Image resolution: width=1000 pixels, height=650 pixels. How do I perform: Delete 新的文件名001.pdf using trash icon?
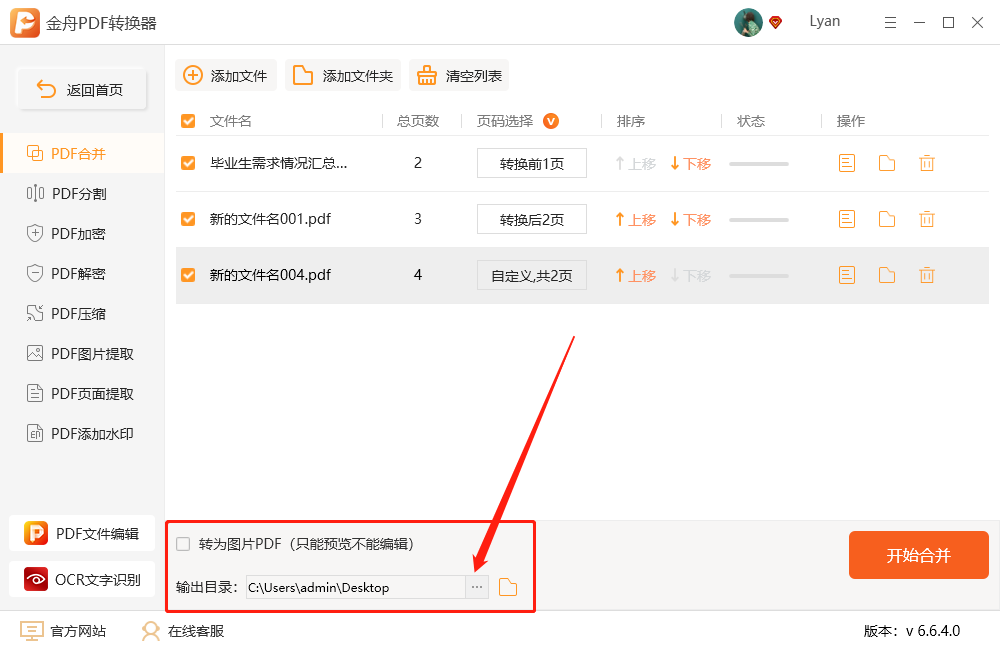pos(926,219)
